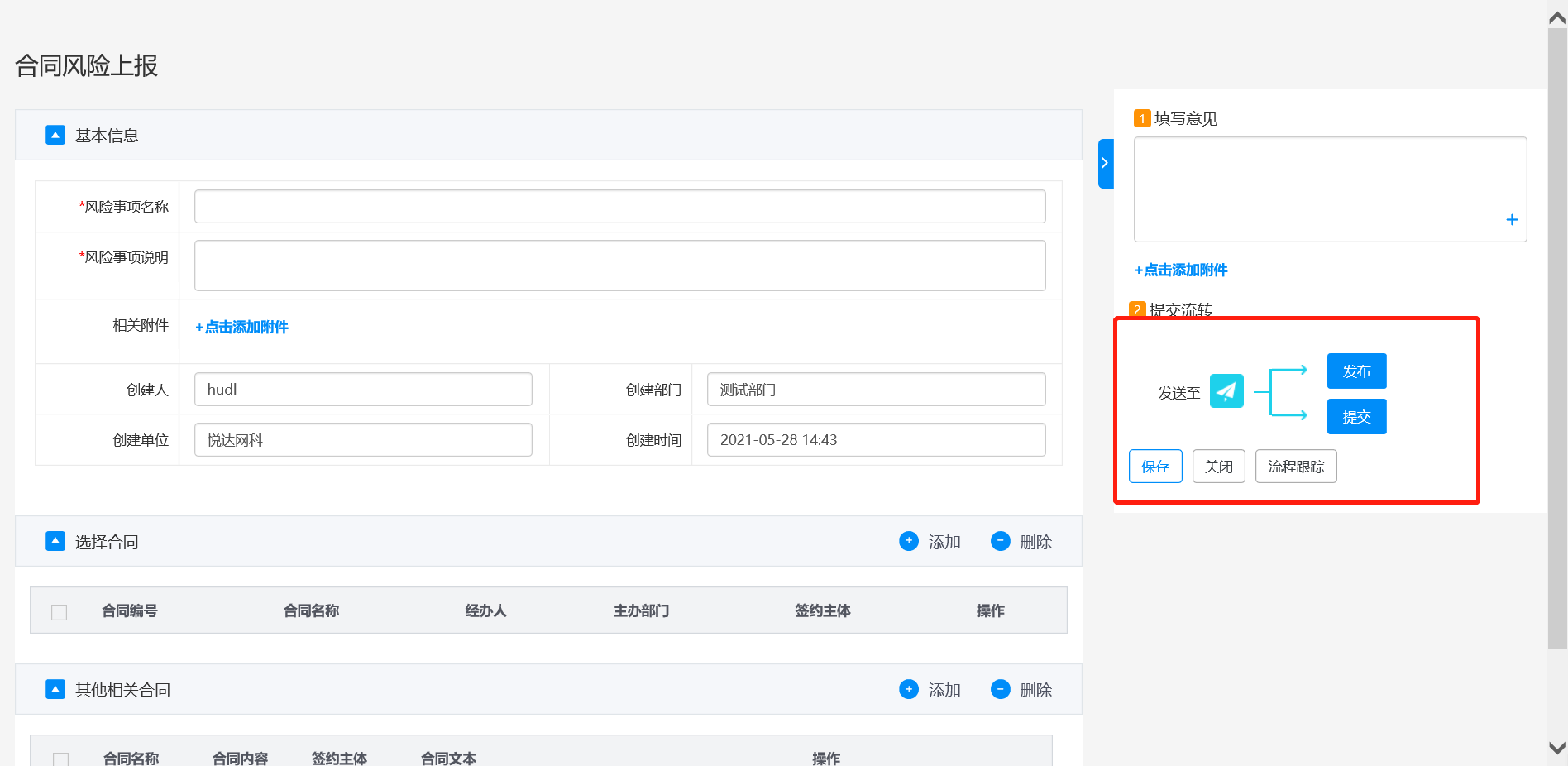1568x766 pixels.
Task: Click add icon in 选择合同 section
Action: 908,541
